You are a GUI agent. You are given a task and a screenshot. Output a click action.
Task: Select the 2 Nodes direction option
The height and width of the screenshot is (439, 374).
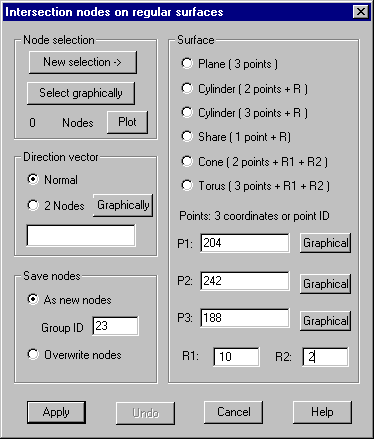tap(56, 206)
